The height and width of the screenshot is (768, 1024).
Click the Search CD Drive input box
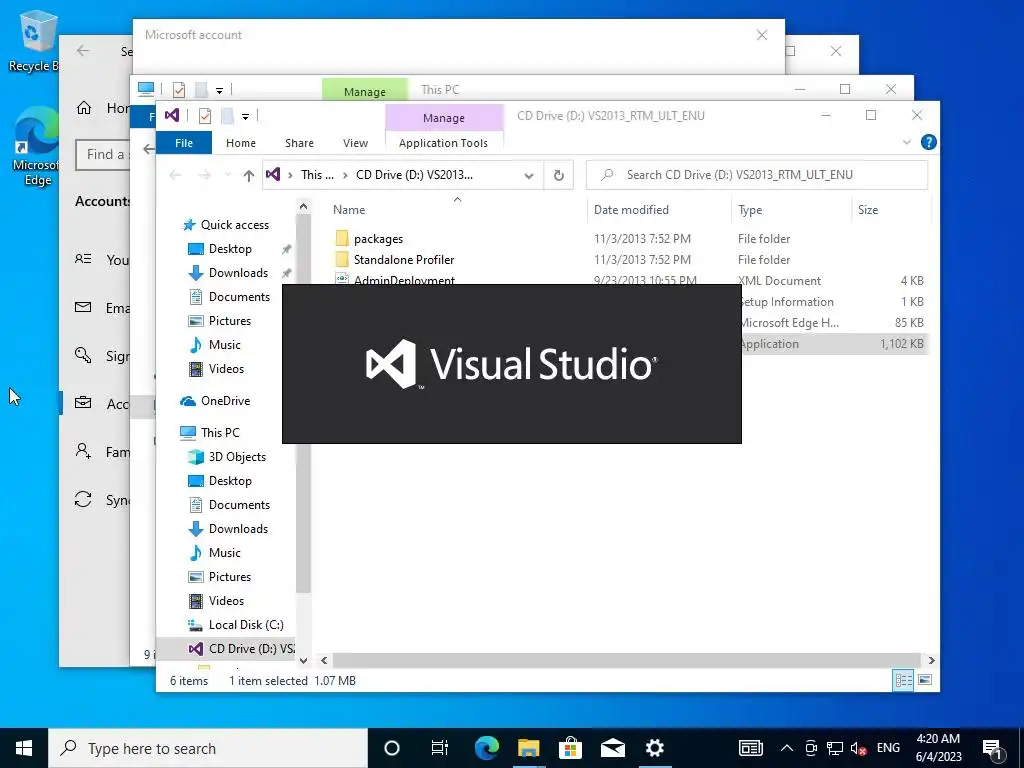(x=757, y=175)
